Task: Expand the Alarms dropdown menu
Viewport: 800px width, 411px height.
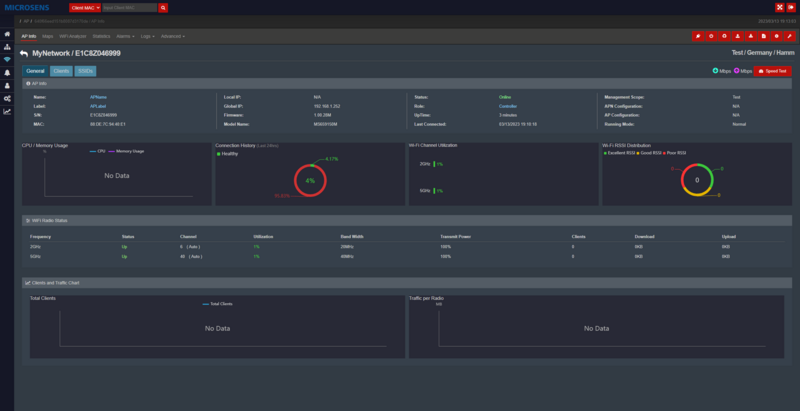Action: (125, 36)
